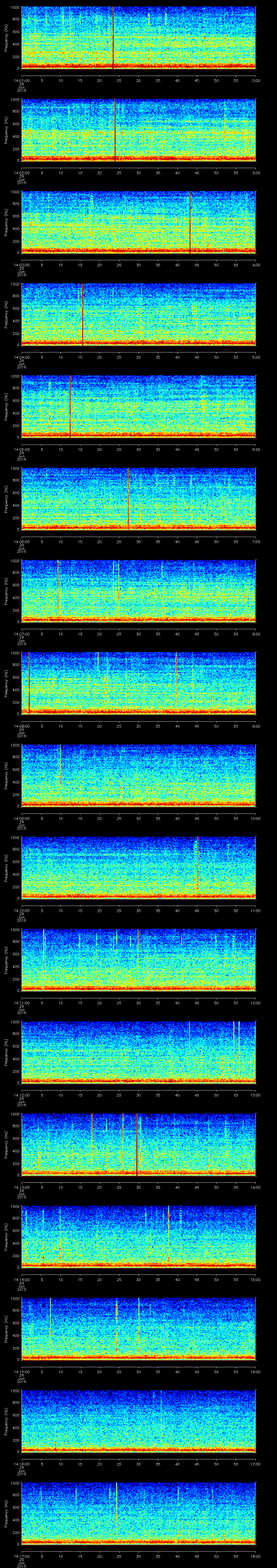The width and height of the screenshot is (277, 1568).
Task: Select the 7:00 end-time label
Action: (x=256, y=542)
